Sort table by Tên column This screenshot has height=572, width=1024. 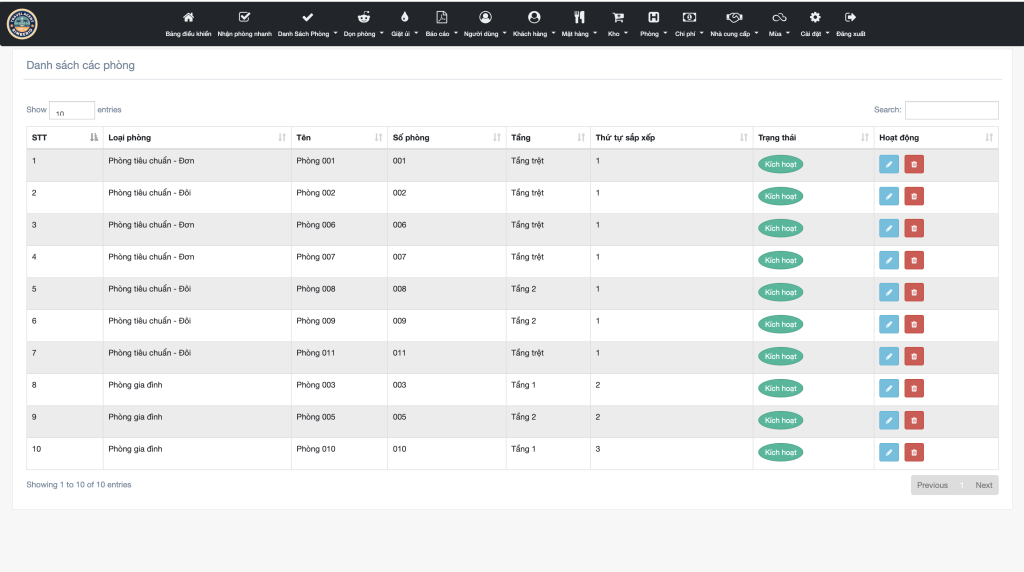click(x=339, y=138)
